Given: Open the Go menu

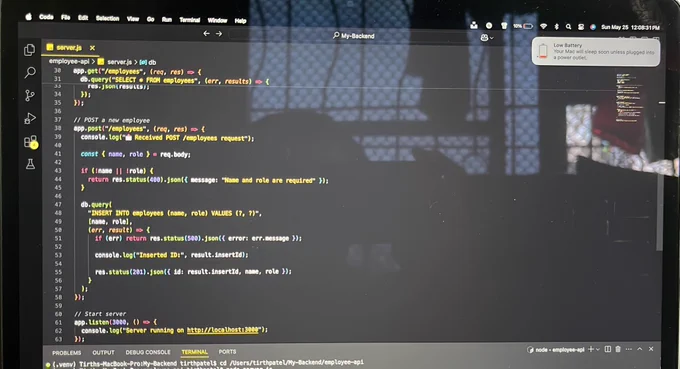Looking at the screenshot, I should [x=150, y=19].
